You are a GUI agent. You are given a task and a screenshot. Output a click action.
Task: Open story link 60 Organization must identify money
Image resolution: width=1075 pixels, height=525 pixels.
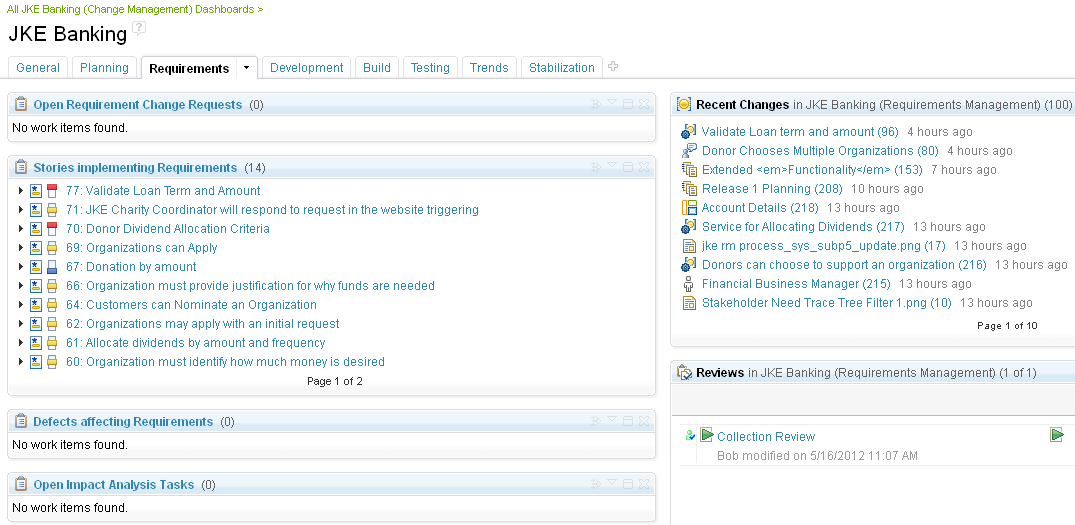tap(225, 362)
